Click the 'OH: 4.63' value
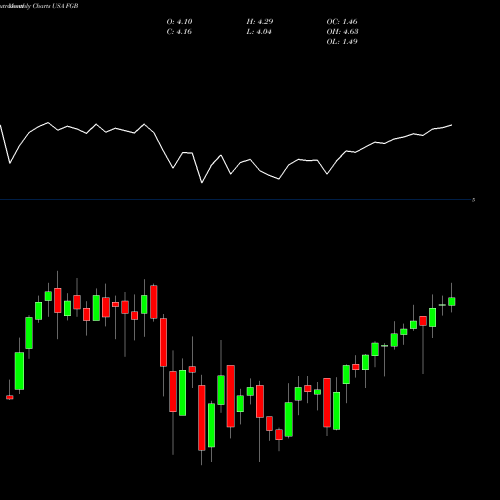Screen dimensions: 500x500 [x=342, y=32]
